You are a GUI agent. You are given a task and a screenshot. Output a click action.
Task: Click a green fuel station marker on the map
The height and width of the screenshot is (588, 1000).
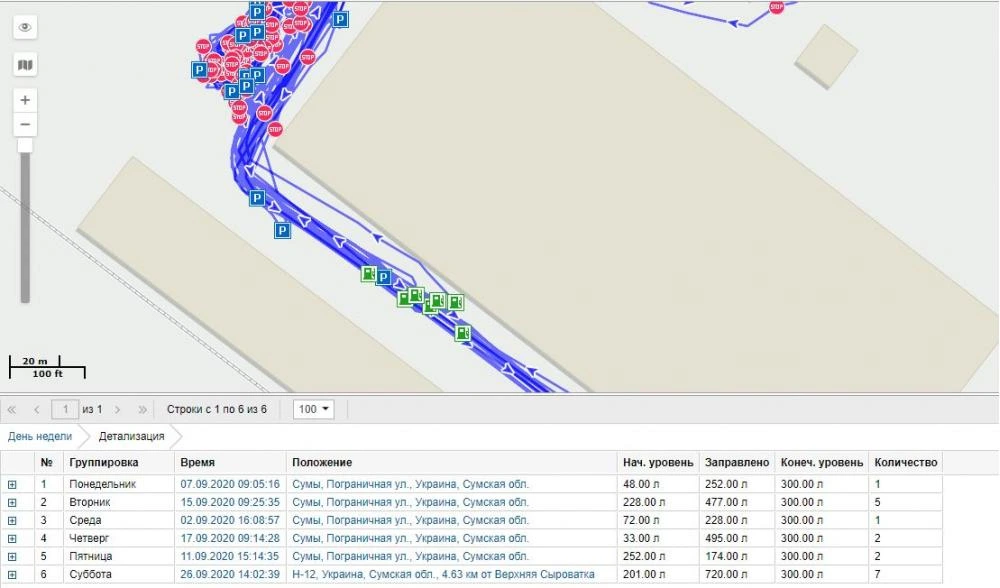pos(463,335)
